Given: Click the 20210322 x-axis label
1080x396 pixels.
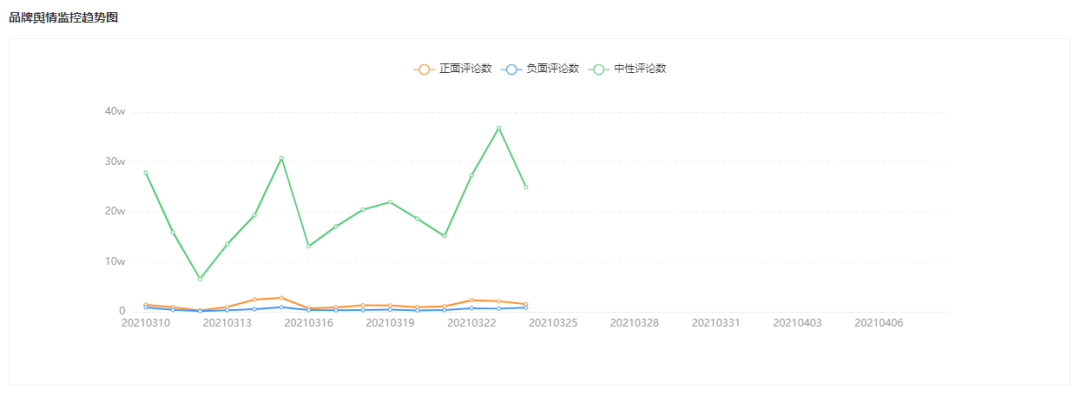Looking at the screenshot, I should tap(472, 322).
